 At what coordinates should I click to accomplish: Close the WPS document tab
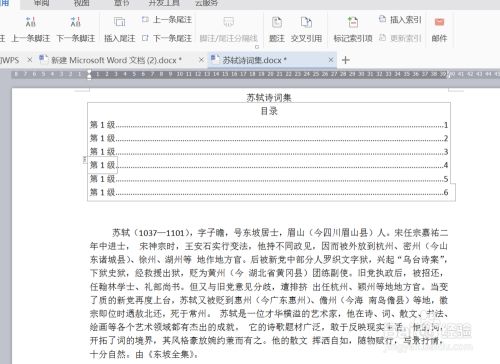(30, 60)
